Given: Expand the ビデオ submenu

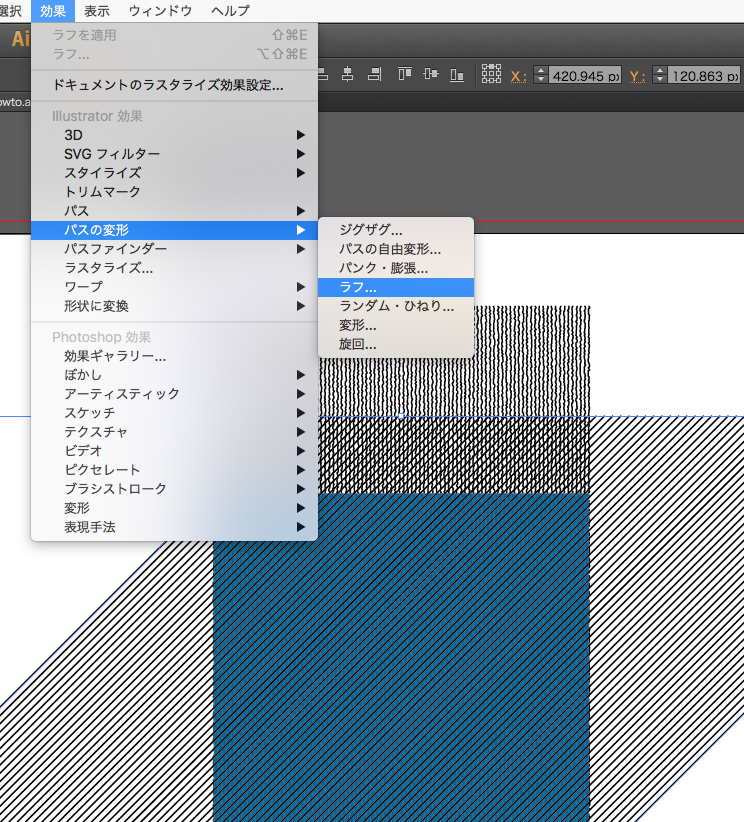Looking at the screenshot, I should [175, 451].
